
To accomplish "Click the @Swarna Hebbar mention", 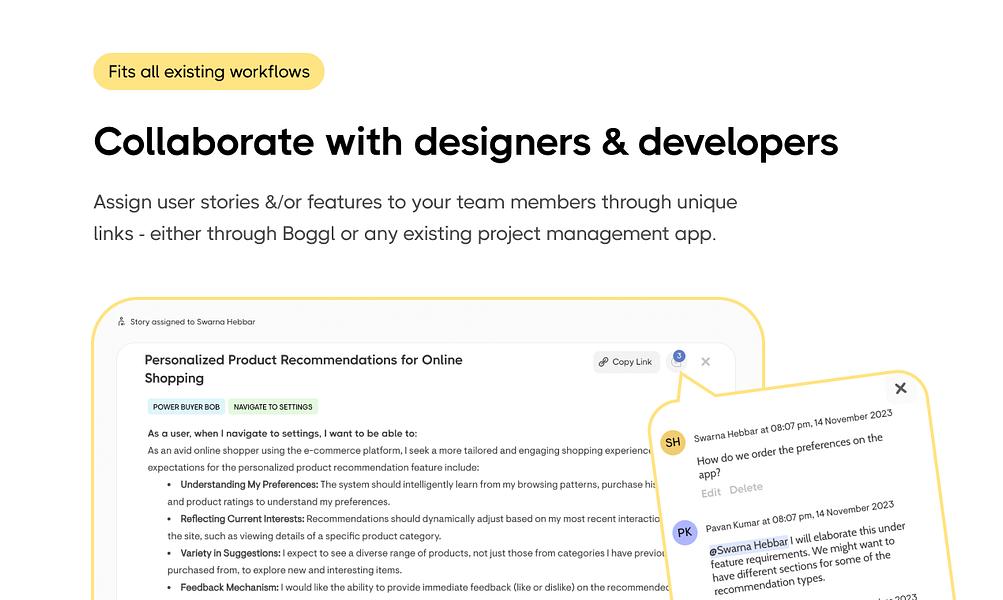I will (x=748, y=546).
